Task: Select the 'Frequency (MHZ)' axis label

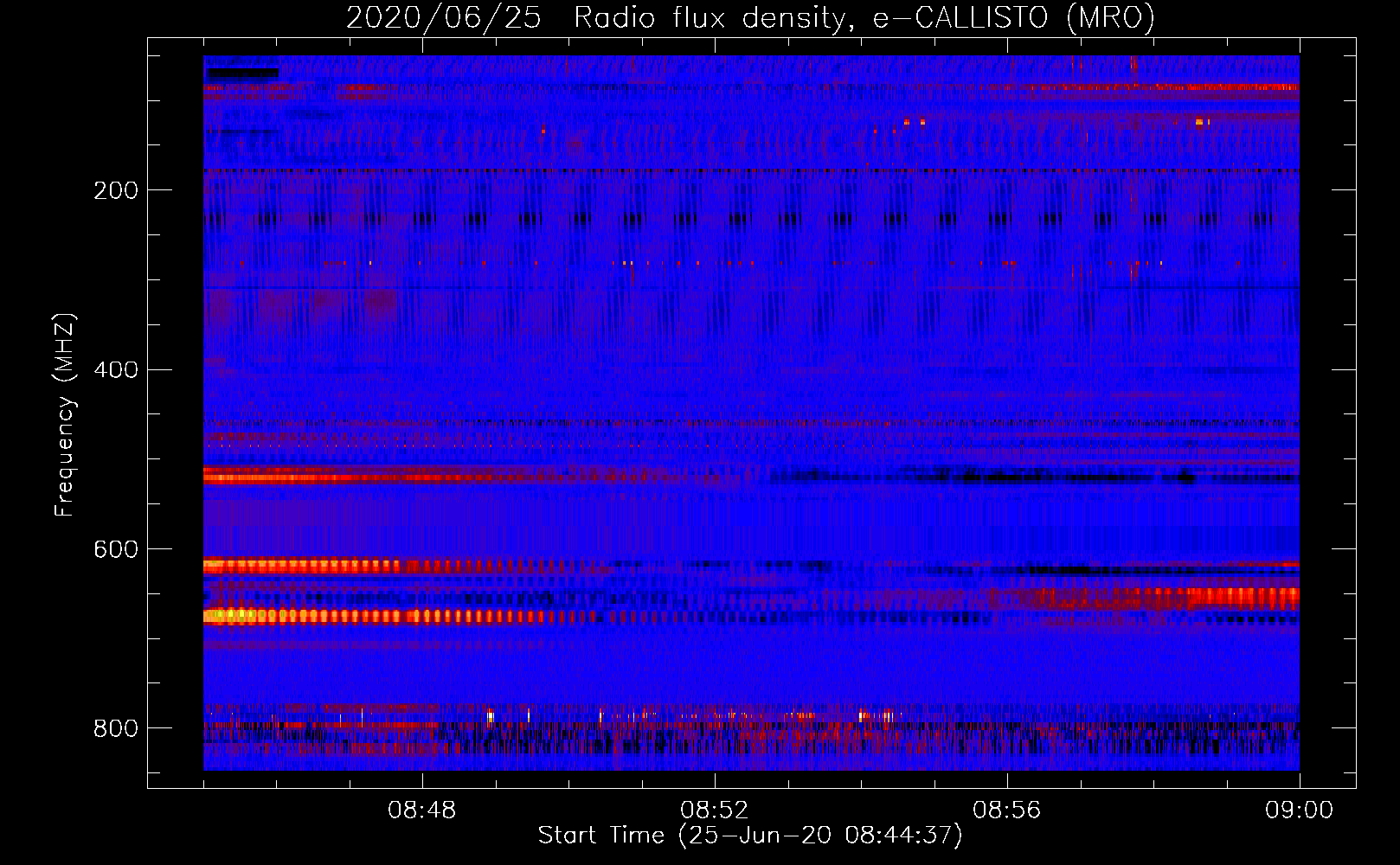Action: (65, 414)
